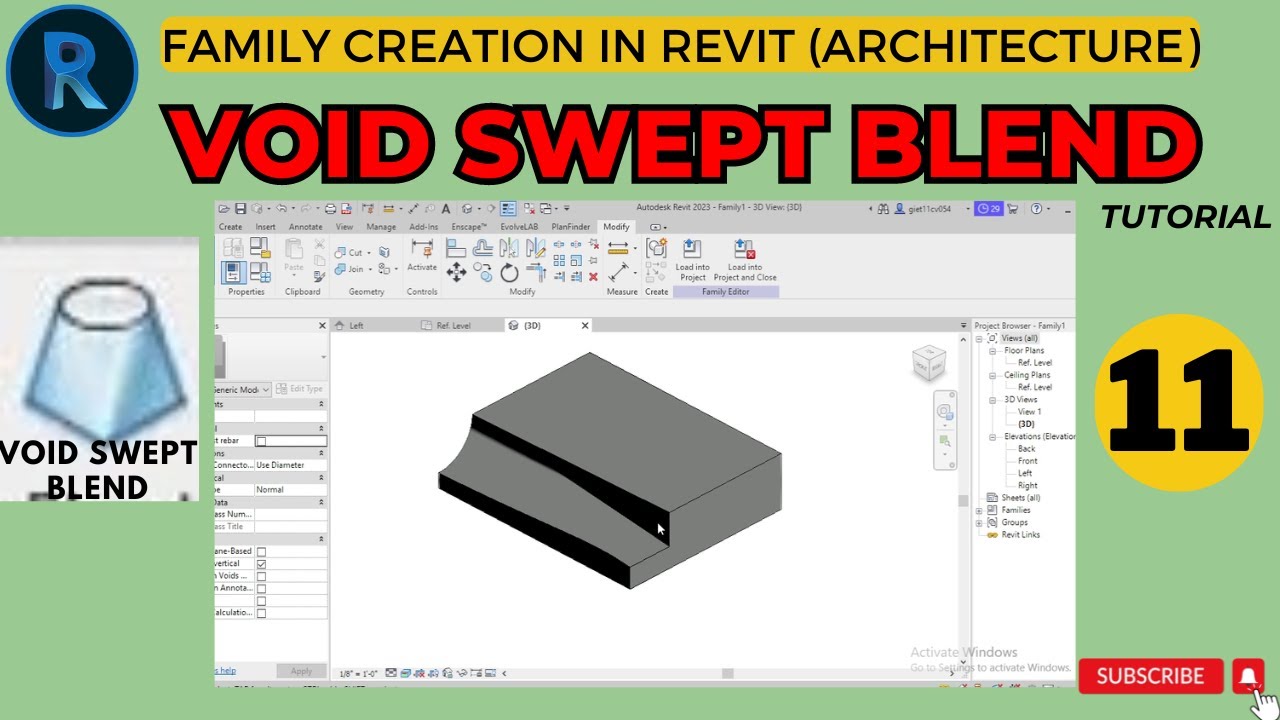Click the Load into Project and Close icon
Screen dimensions: 1280x720
click(745, 249)
